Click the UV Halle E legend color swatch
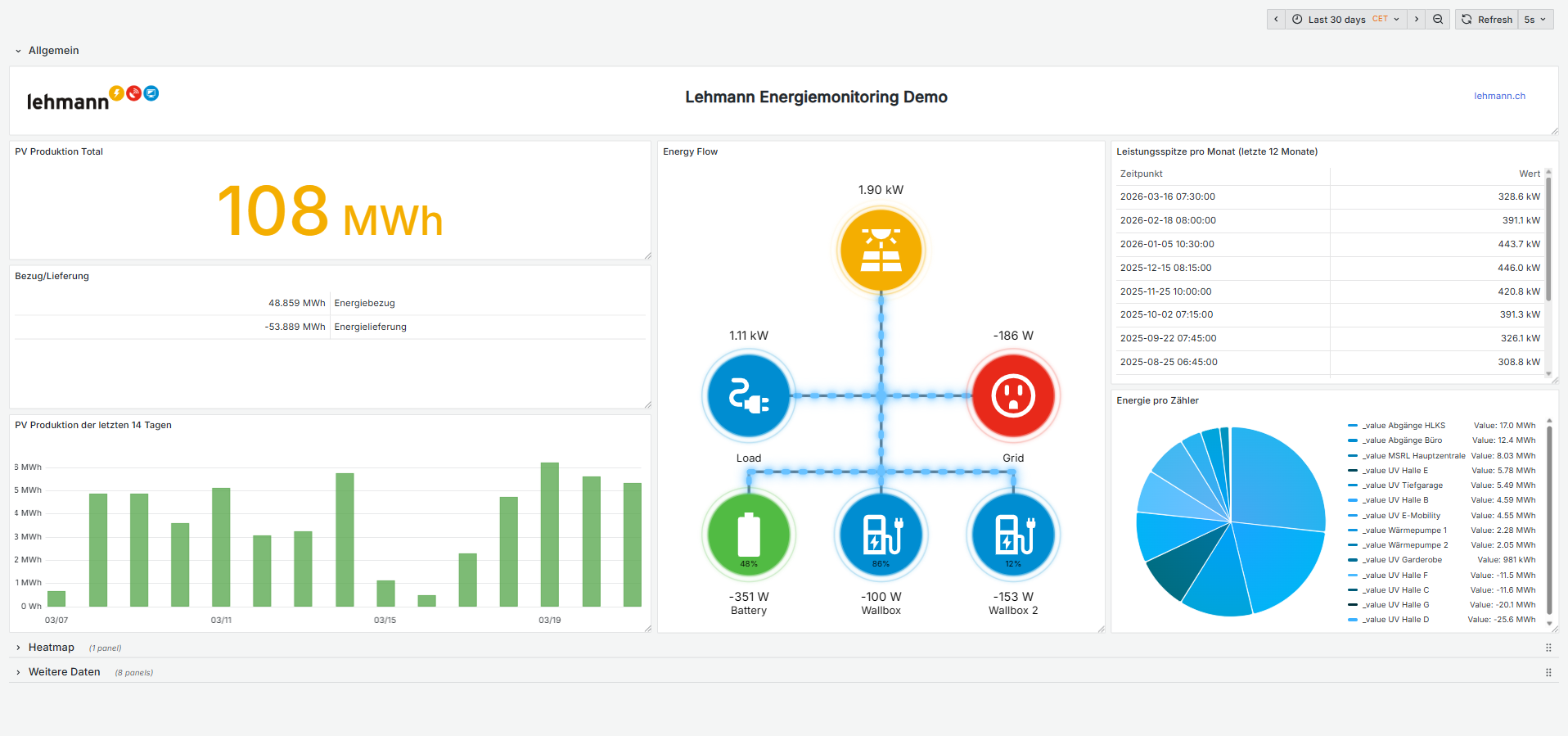Screen dimensions: 1568x736 click(x=1353, y=471)
